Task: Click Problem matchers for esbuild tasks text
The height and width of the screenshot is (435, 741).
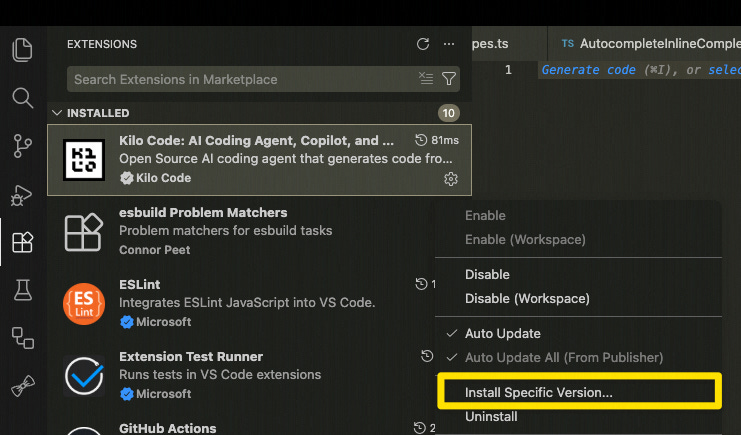Action: (225, 231)
